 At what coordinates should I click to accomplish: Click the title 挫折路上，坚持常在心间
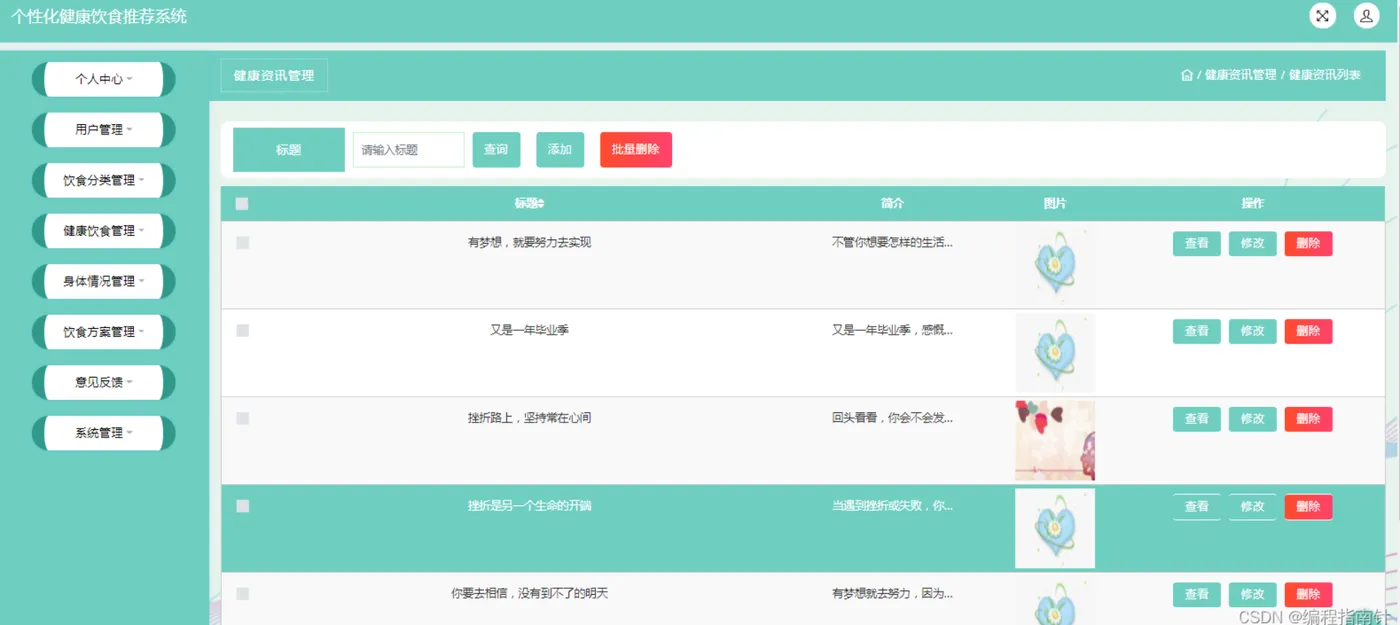(529, 418)
